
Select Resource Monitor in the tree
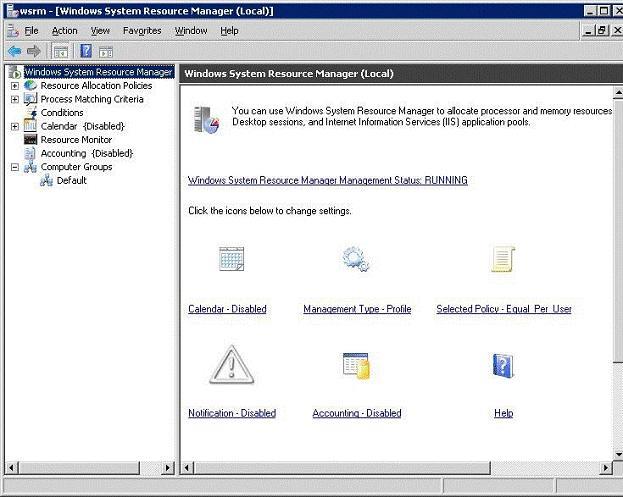tap(76, 139)
